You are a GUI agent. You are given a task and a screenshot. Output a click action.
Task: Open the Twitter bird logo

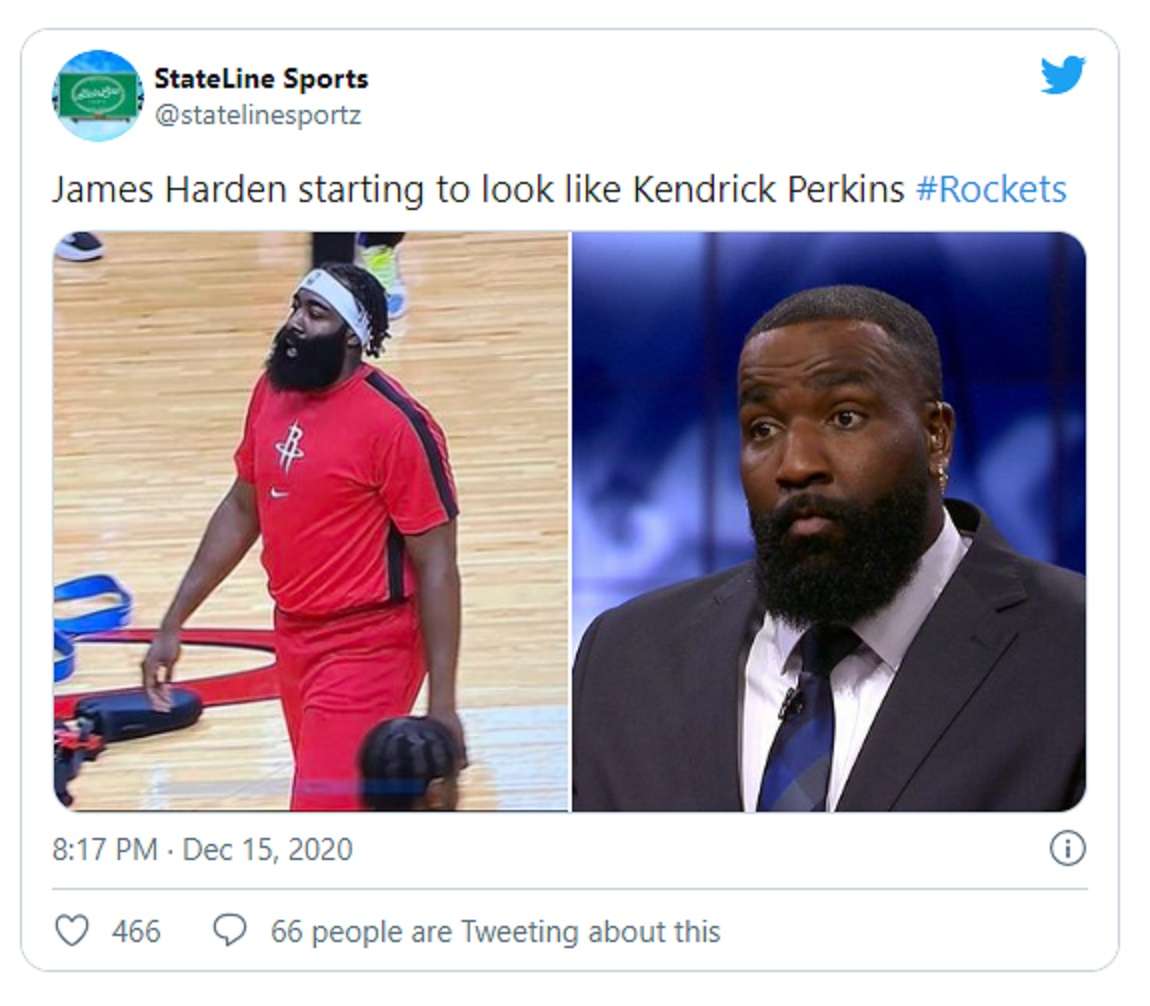tap(1063, 75)
